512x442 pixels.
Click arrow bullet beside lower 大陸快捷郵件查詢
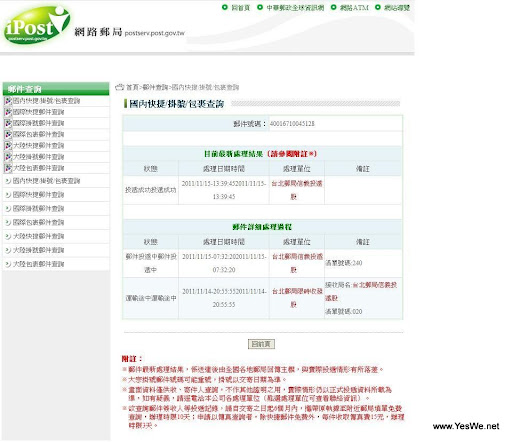(8, 236)
